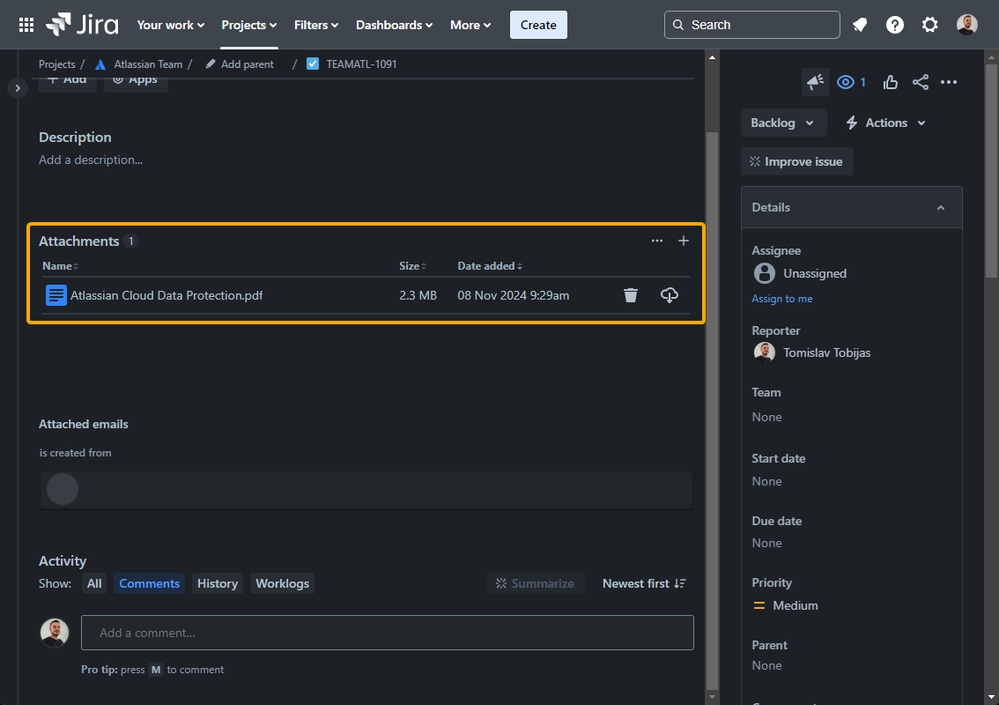The height and width of the screenshot is (705, 999).
Task: Go to Projects breadcrumb link
Action: pos(57,64)
